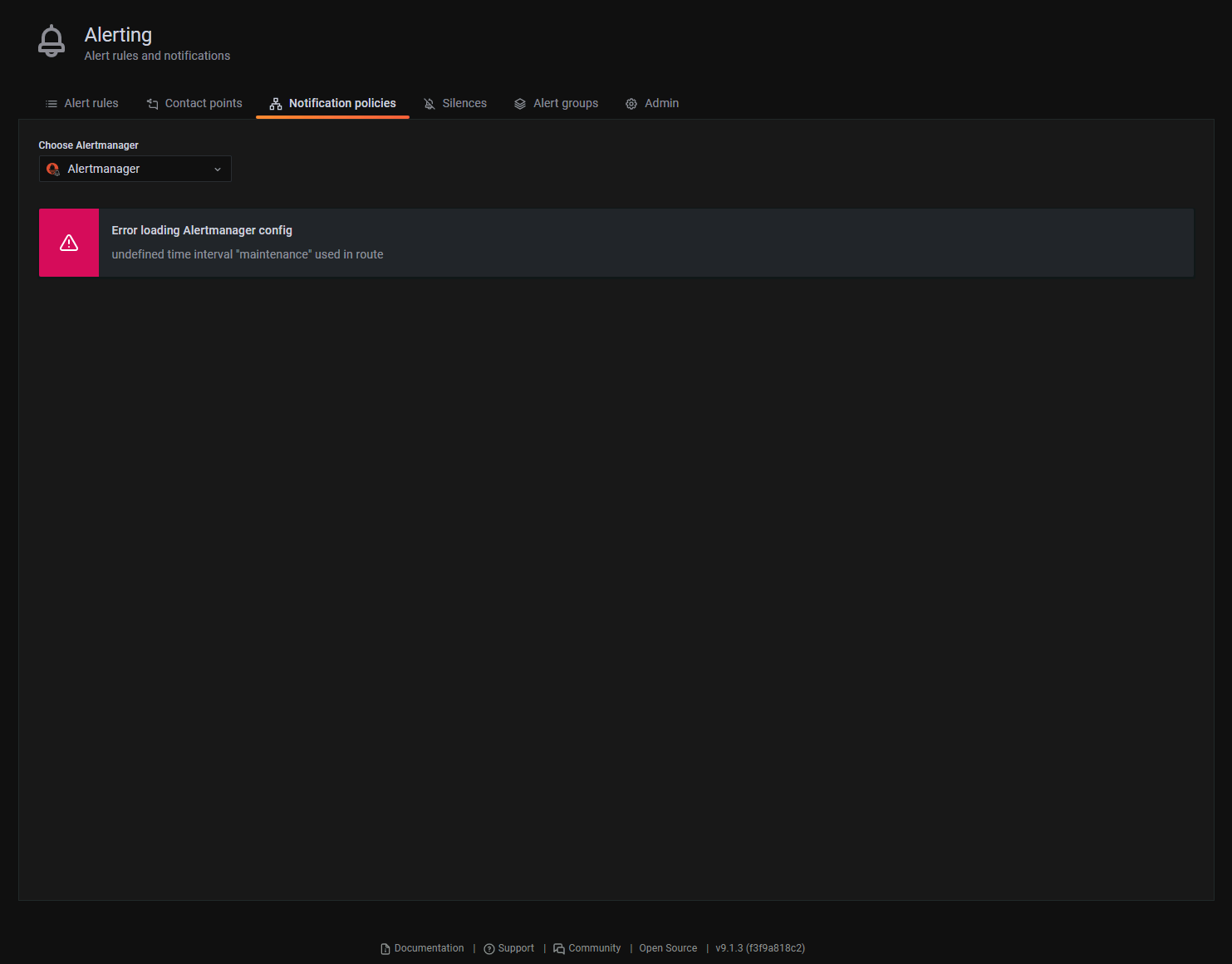Click the sitemap icon on Notification policies tab

(x=275, y=103)
